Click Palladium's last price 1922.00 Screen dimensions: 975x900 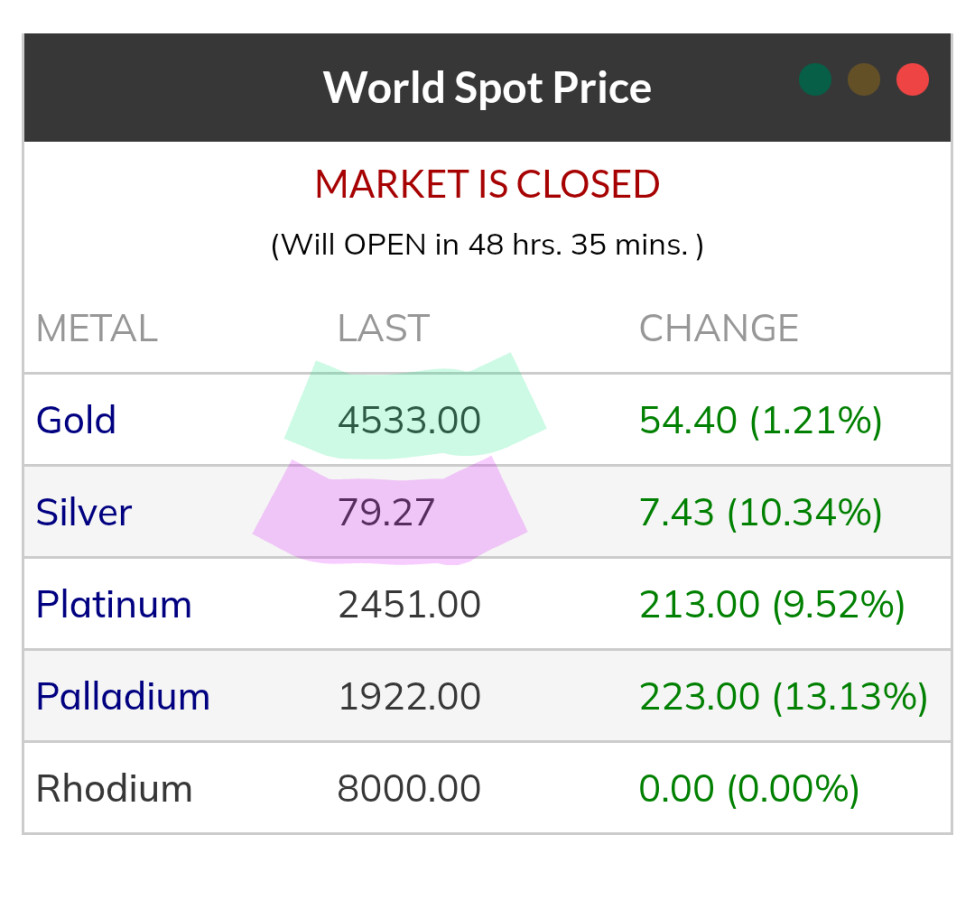click(x=409, y=697)
